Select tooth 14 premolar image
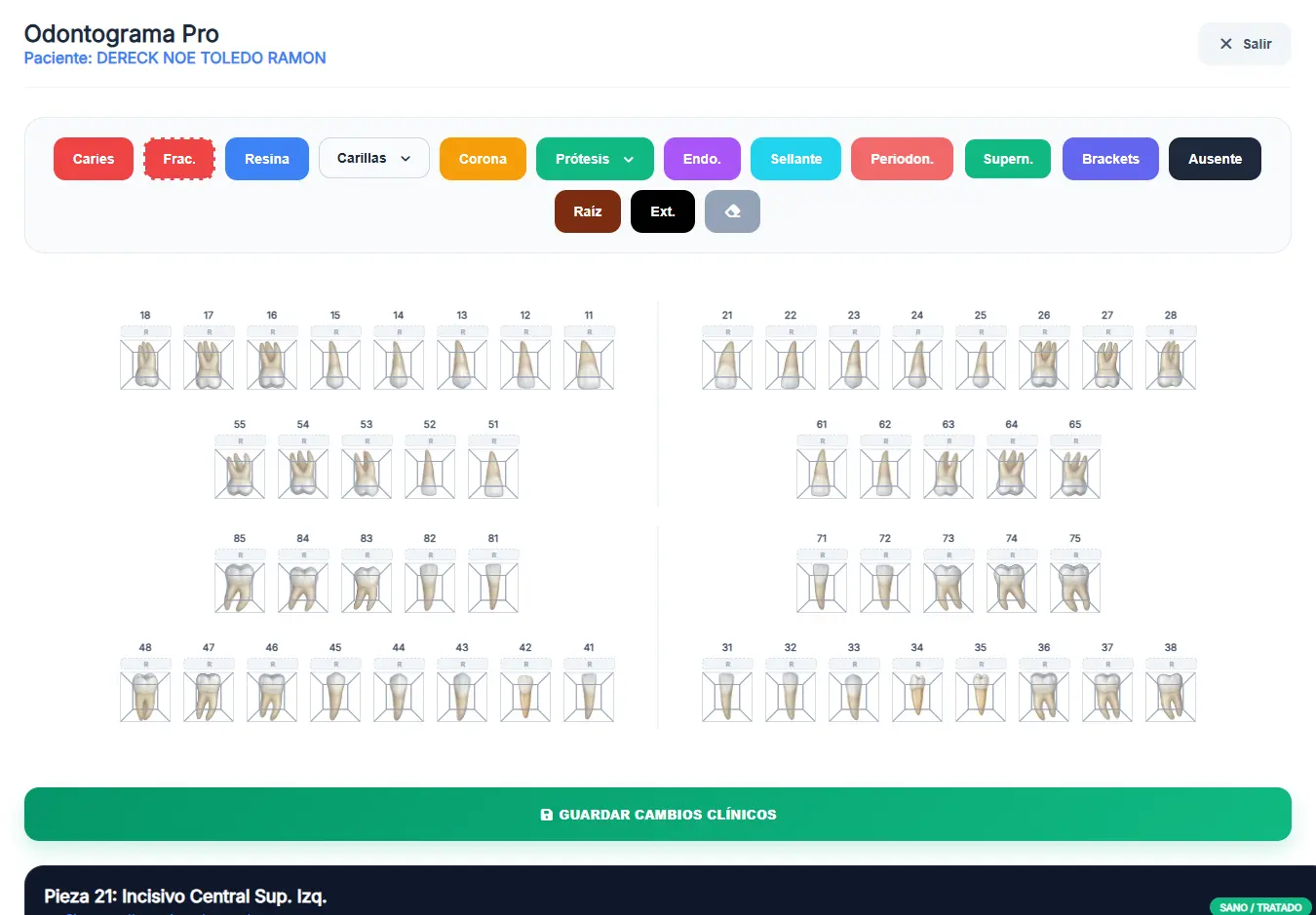The width and height of the screenshot is (1316, 915). (x=399, y=364)
